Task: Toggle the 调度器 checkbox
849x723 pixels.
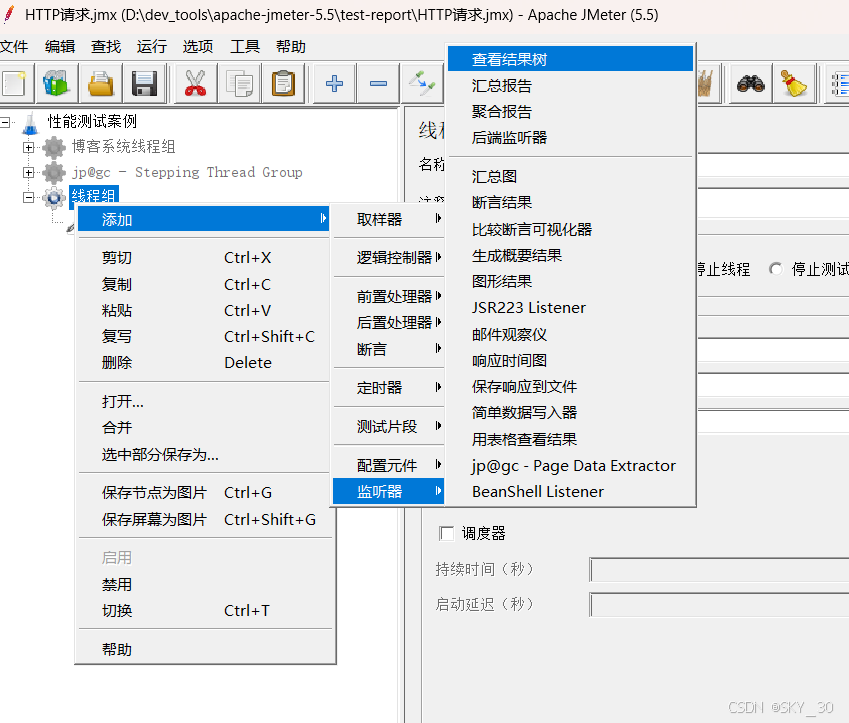Action: click(447, 533)
